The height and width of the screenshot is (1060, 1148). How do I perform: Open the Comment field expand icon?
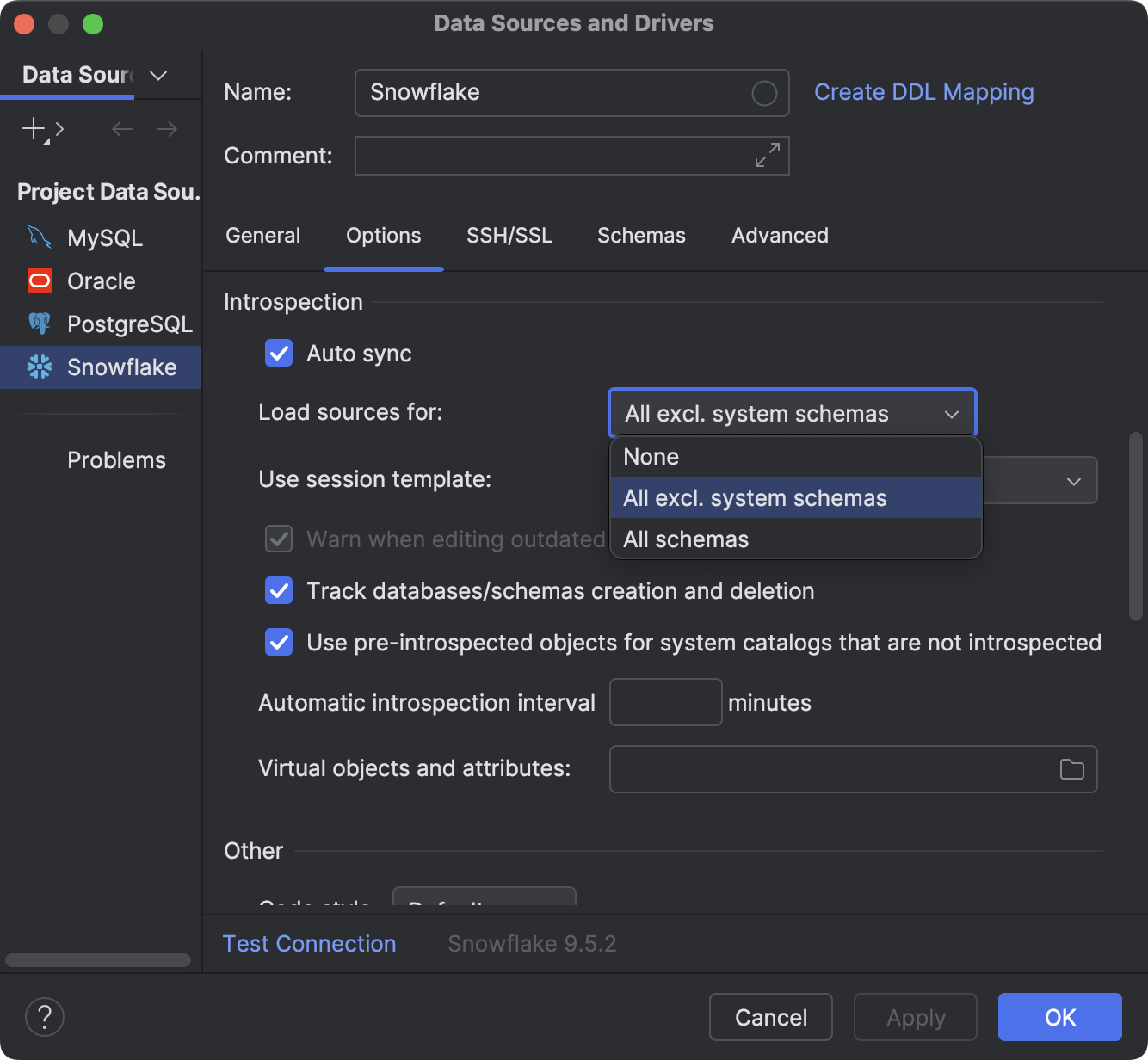[767, 156]
